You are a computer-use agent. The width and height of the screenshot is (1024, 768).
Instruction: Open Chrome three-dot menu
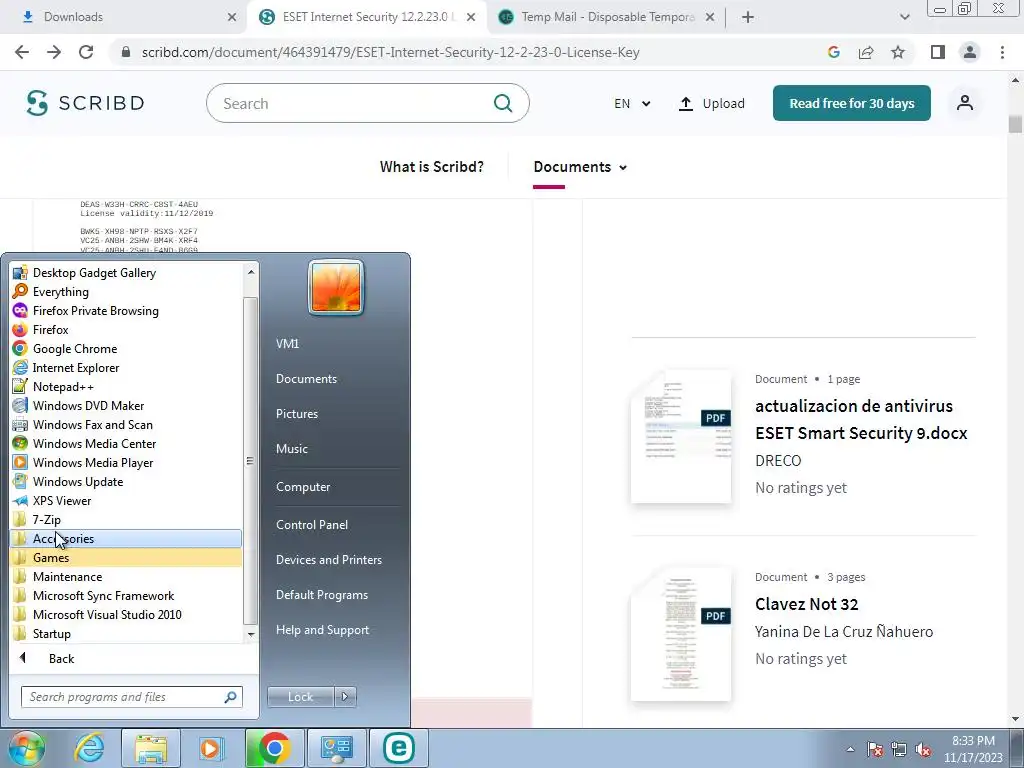pos(1002,52)
